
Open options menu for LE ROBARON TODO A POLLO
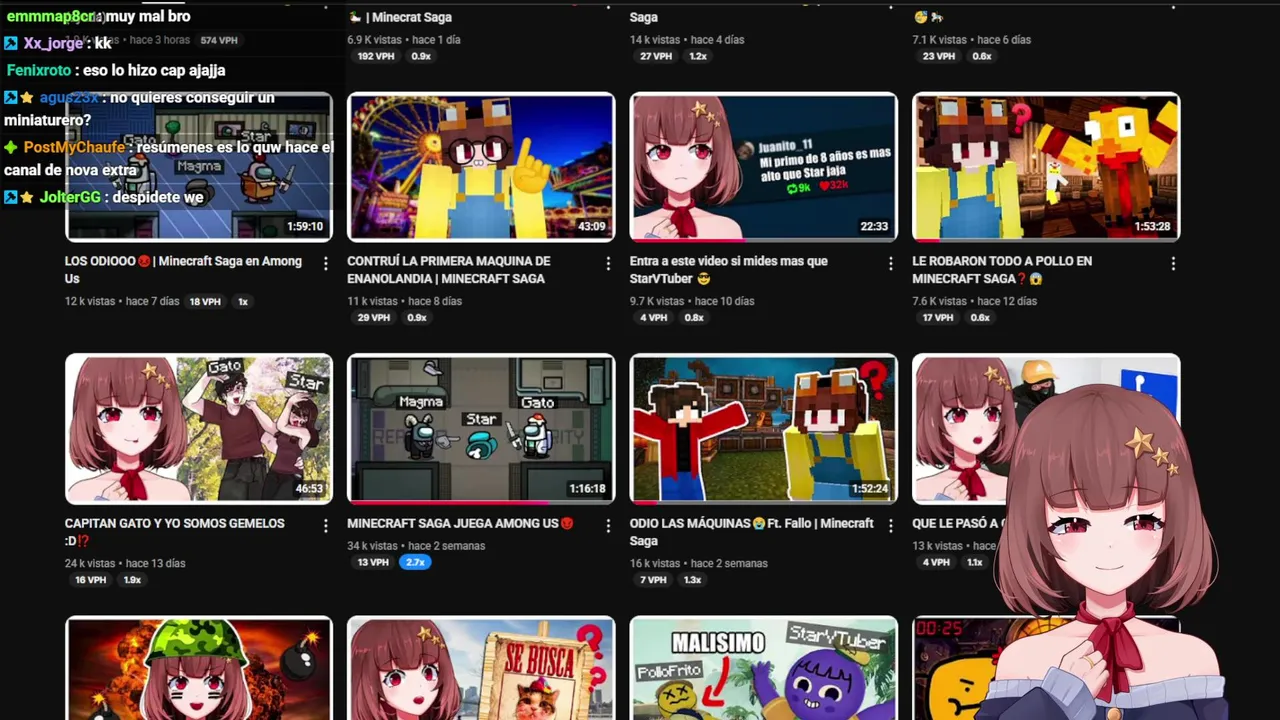(x=1173, y=264)
